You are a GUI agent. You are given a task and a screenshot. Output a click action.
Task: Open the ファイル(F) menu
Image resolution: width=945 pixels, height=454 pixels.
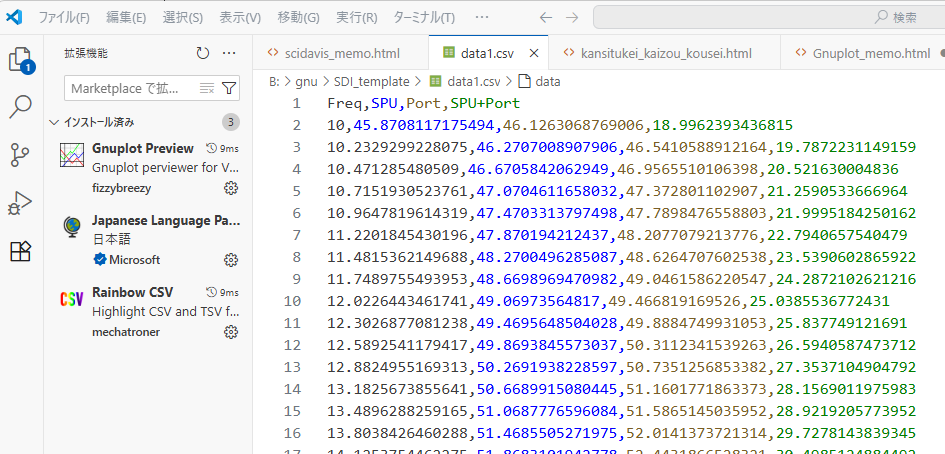[64, 18]
